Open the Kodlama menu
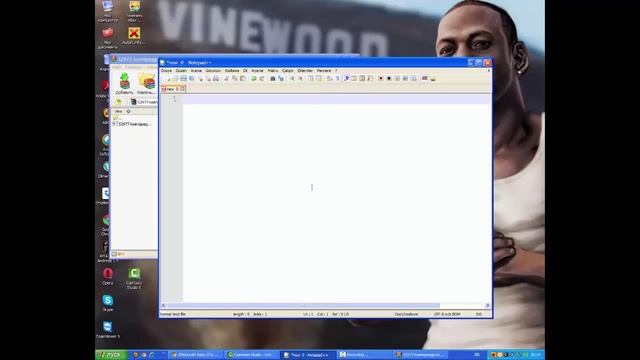Viewport: 640px width, 360px height. coord(232,71)
